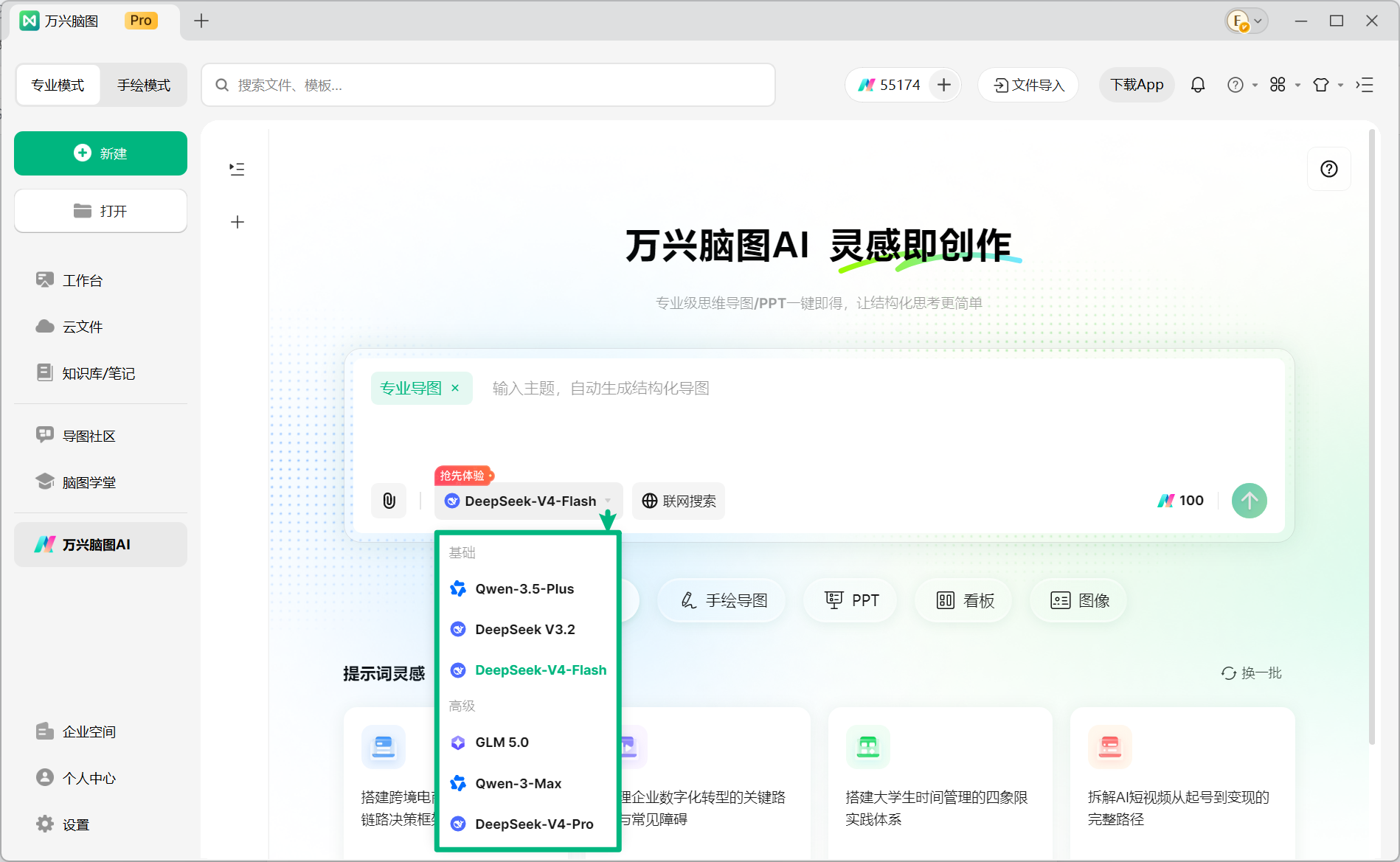Image resolution: width=1400 pixels, height=862 pixels.
Task: Switch to 专业模式 tab
Action: click(x=58, y=85)
